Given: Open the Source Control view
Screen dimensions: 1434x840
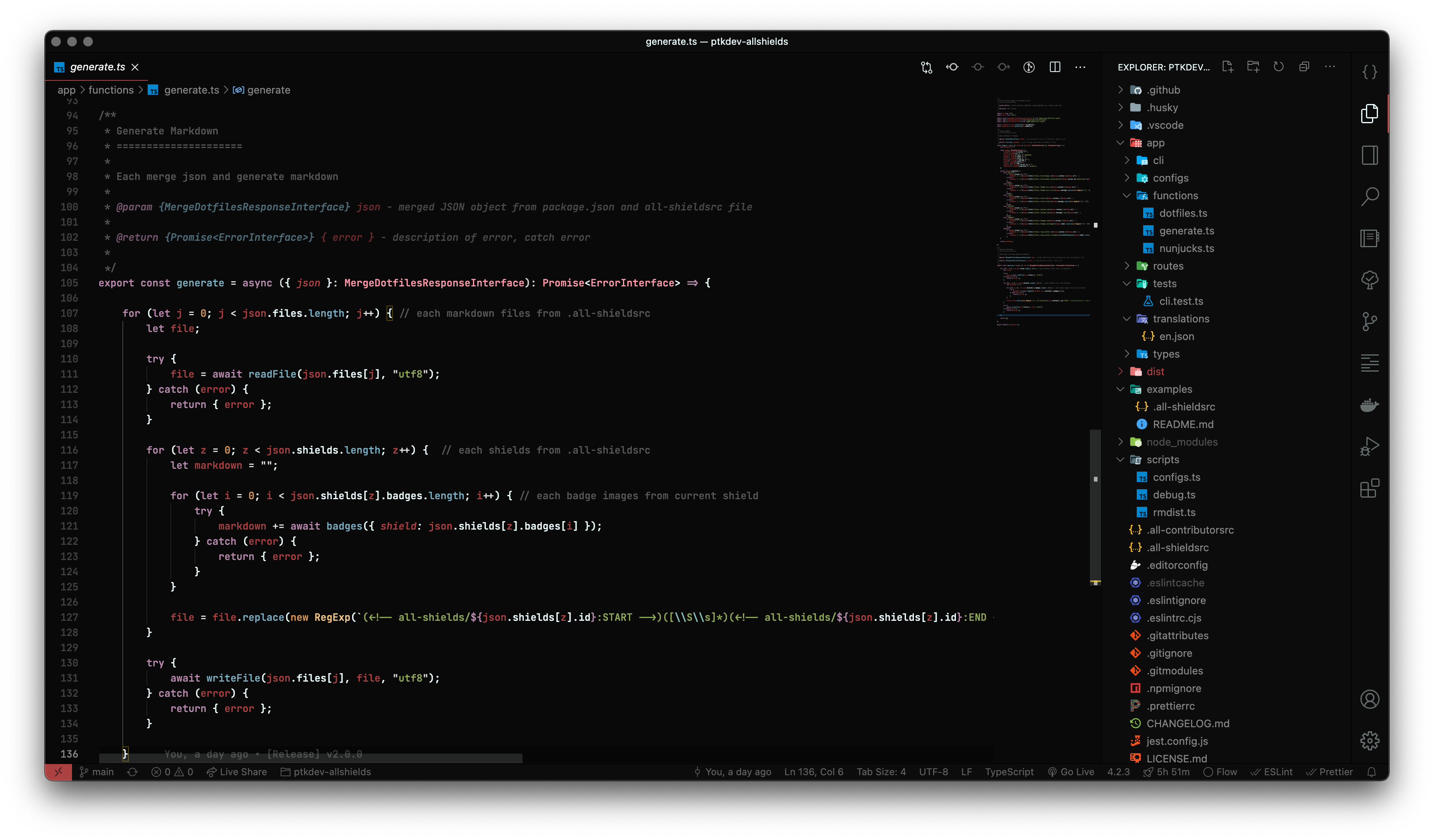Looking at the screenshot, I should click(1369, 321).
